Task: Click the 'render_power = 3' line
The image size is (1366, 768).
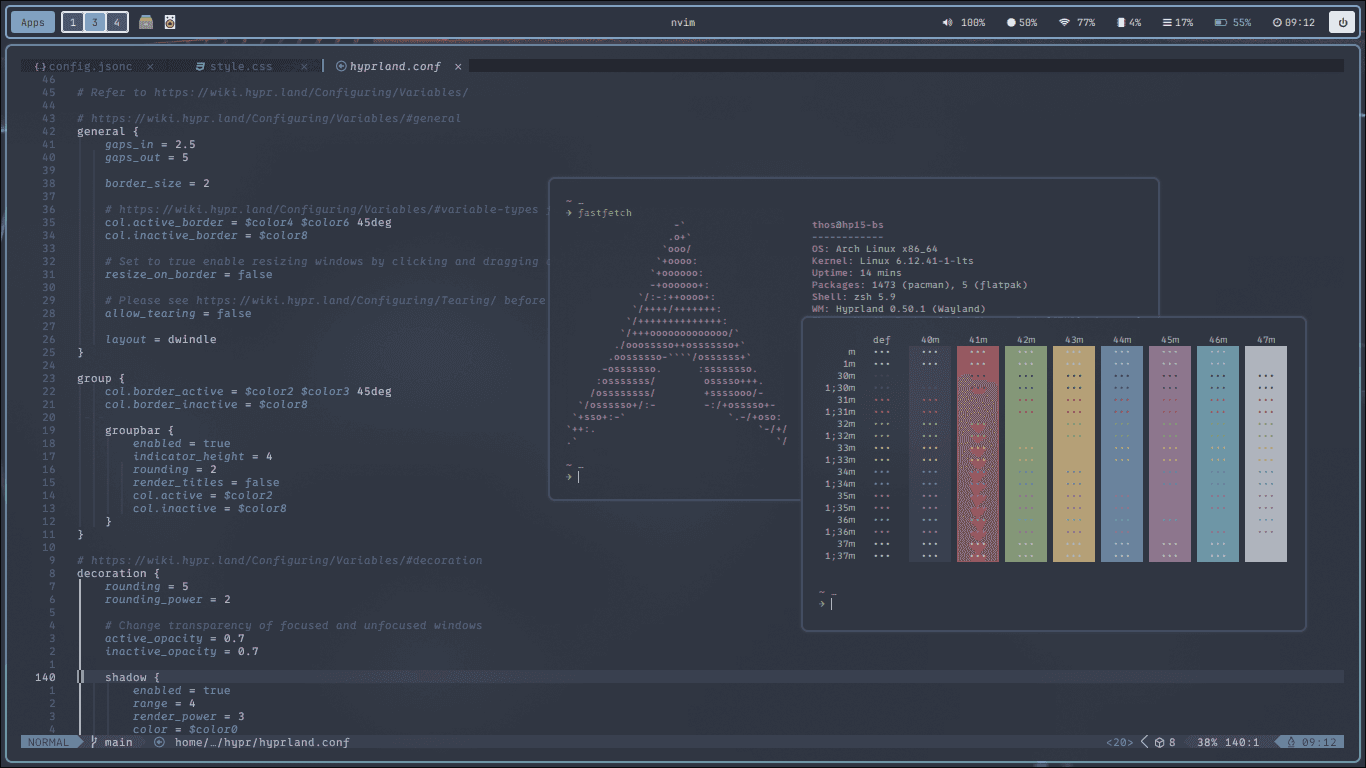Action: [x=189, y=716]
